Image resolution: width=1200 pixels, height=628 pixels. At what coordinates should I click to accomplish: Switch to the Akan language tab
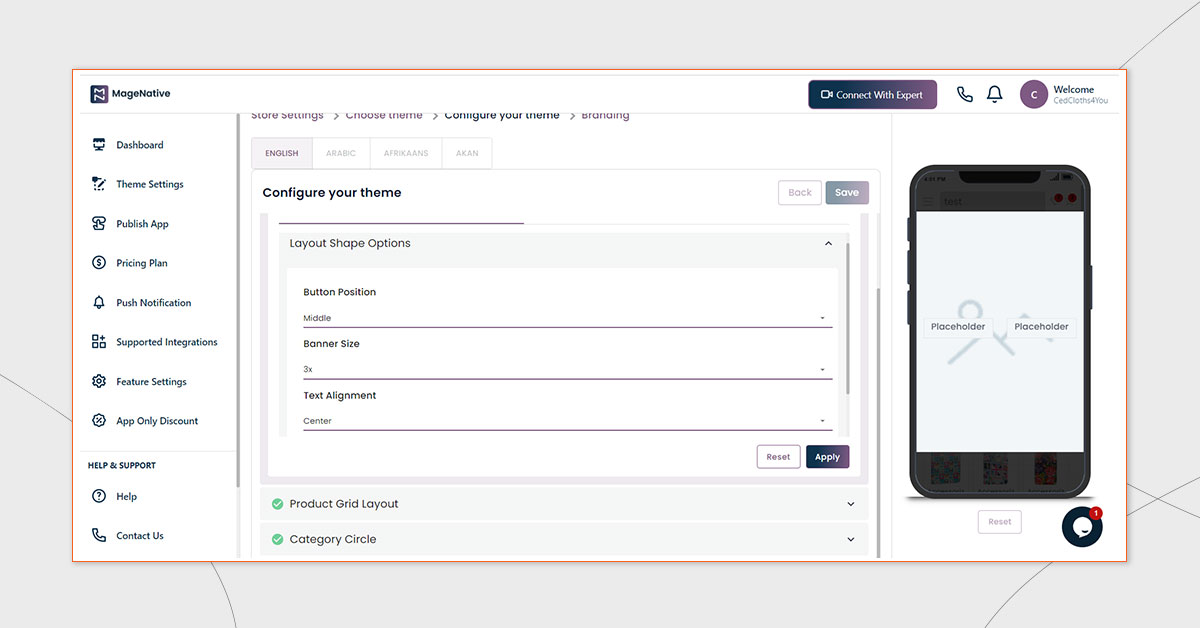467,153
